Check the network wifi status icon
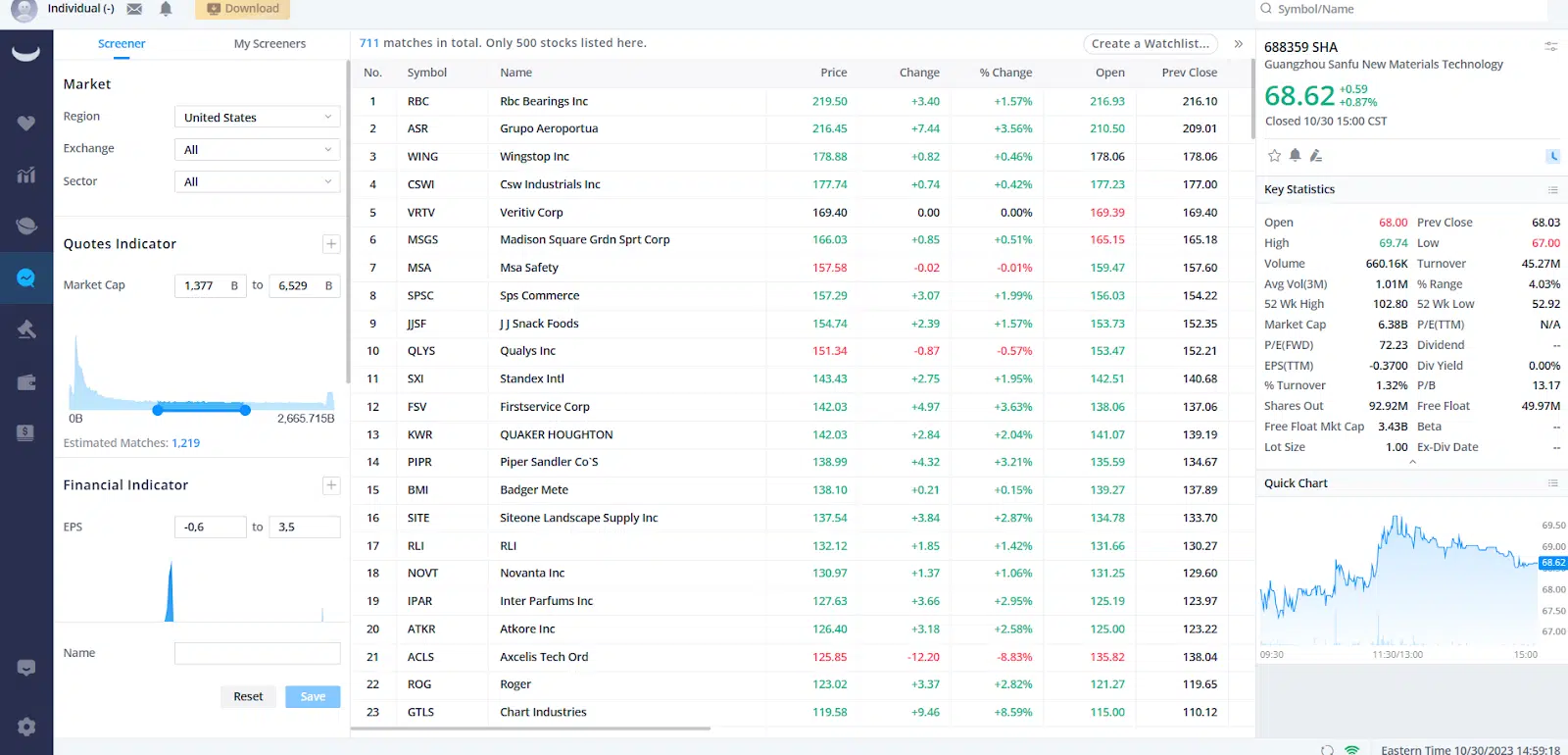Viewport: 1568px width, 755px height. click(1352, 750)
